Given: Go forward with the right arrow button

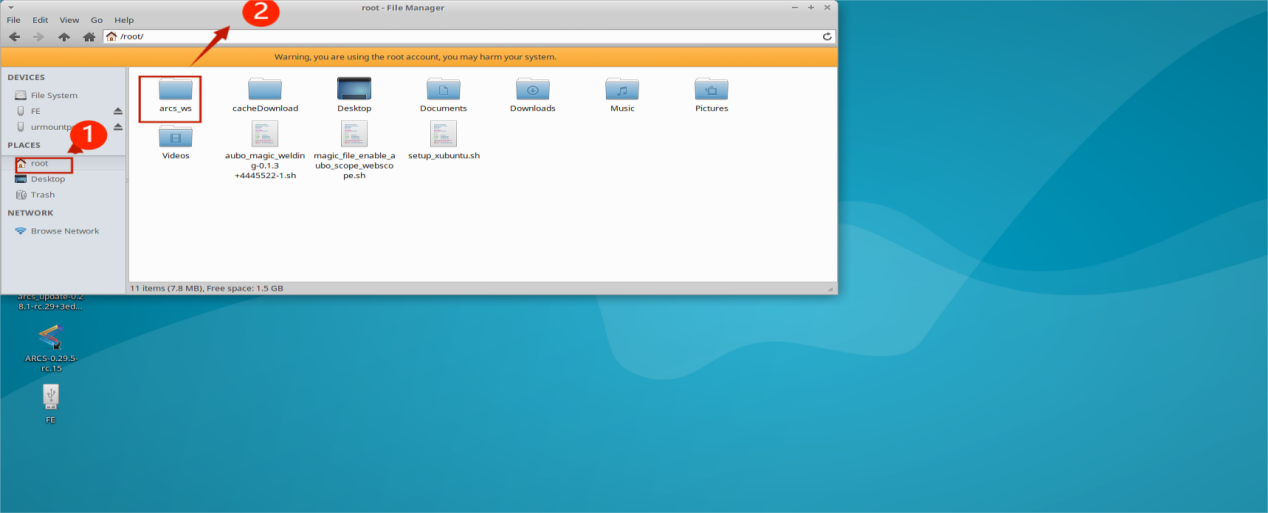Looking at the screenshot, I should pos(39,37).
